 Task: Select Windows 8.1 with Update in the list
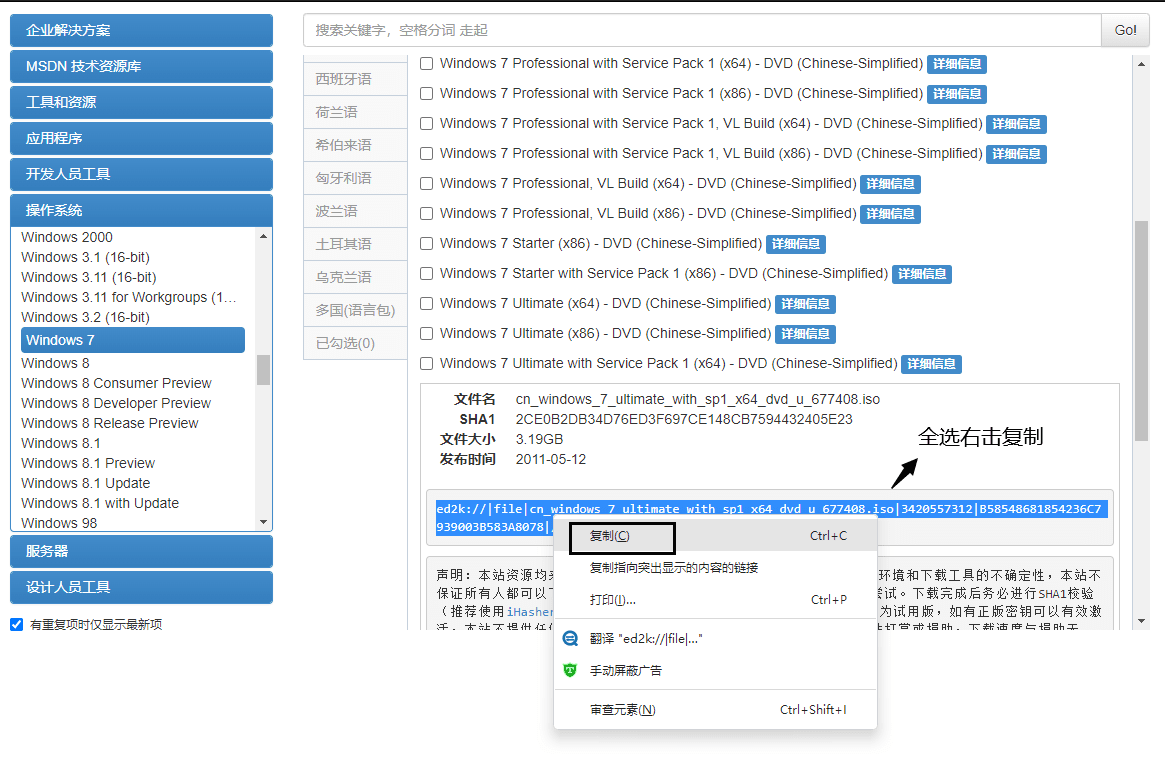(100, 503)
